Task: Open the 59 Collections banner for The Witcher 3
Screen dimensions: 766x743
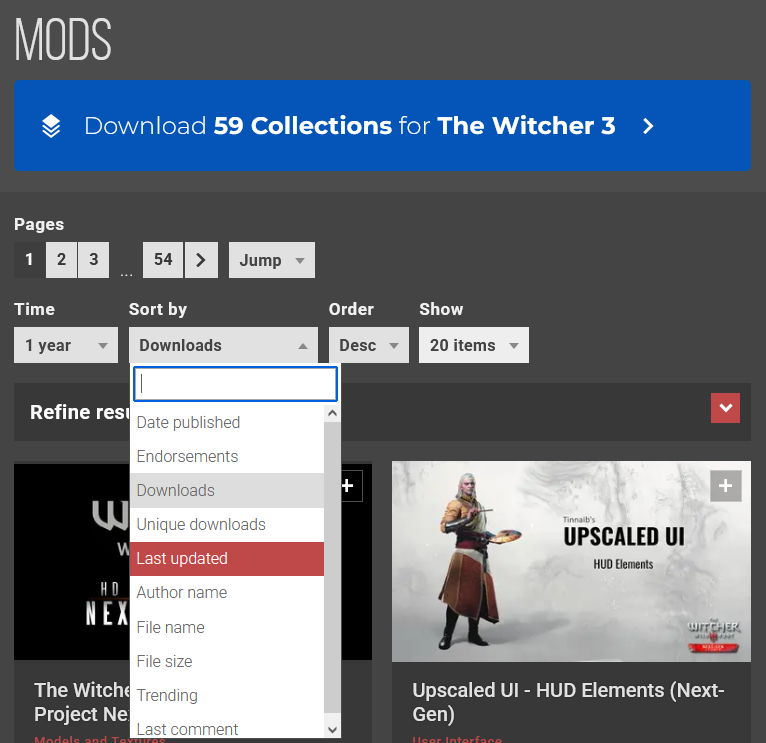Action: pyautogui.click(x=382, y=126)
